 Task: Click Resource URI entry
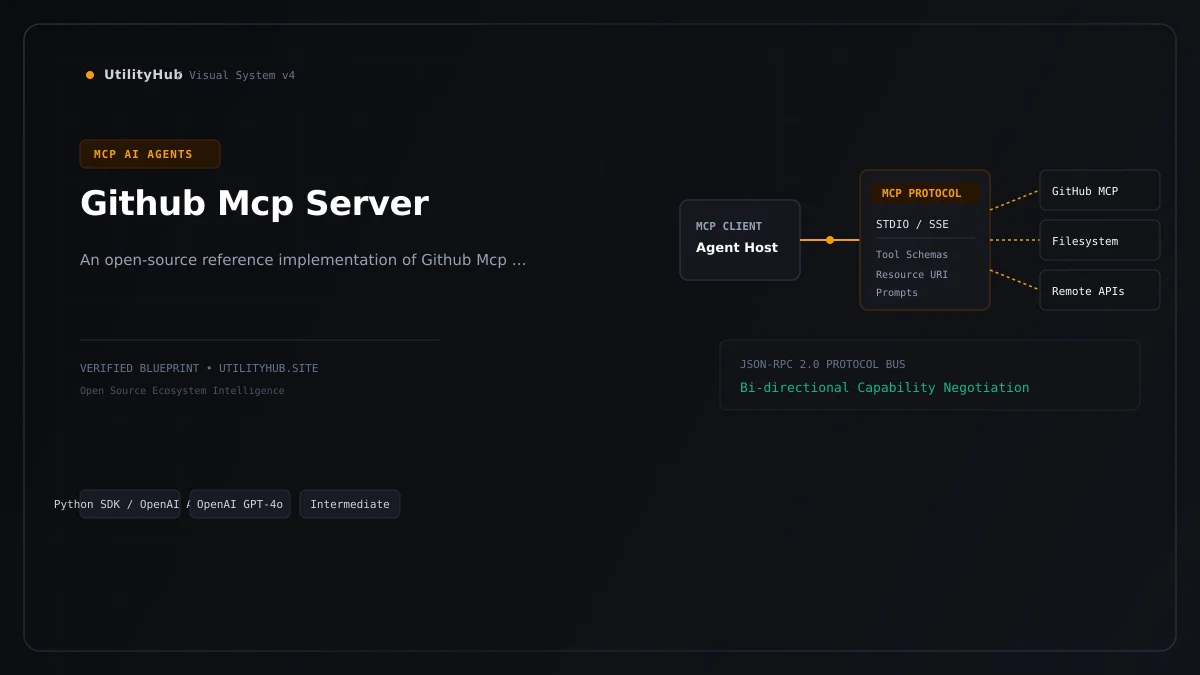912,274
